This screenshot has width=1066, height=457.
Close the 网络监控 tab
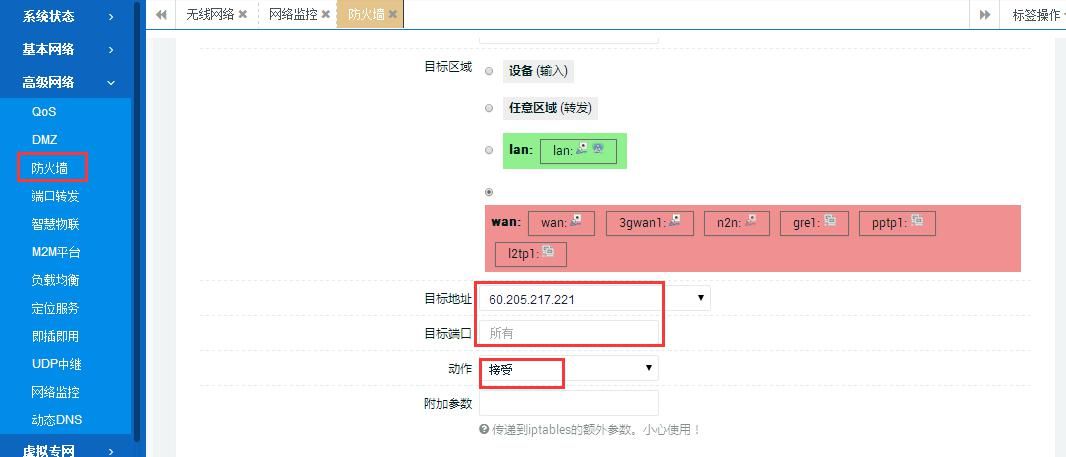[x=326, y=15]
